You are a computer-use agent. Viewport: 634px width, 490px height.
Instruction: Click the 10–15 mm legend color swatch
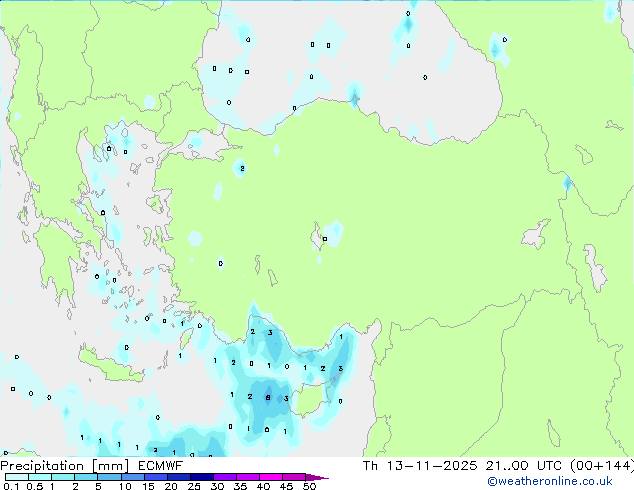[133, 477]
